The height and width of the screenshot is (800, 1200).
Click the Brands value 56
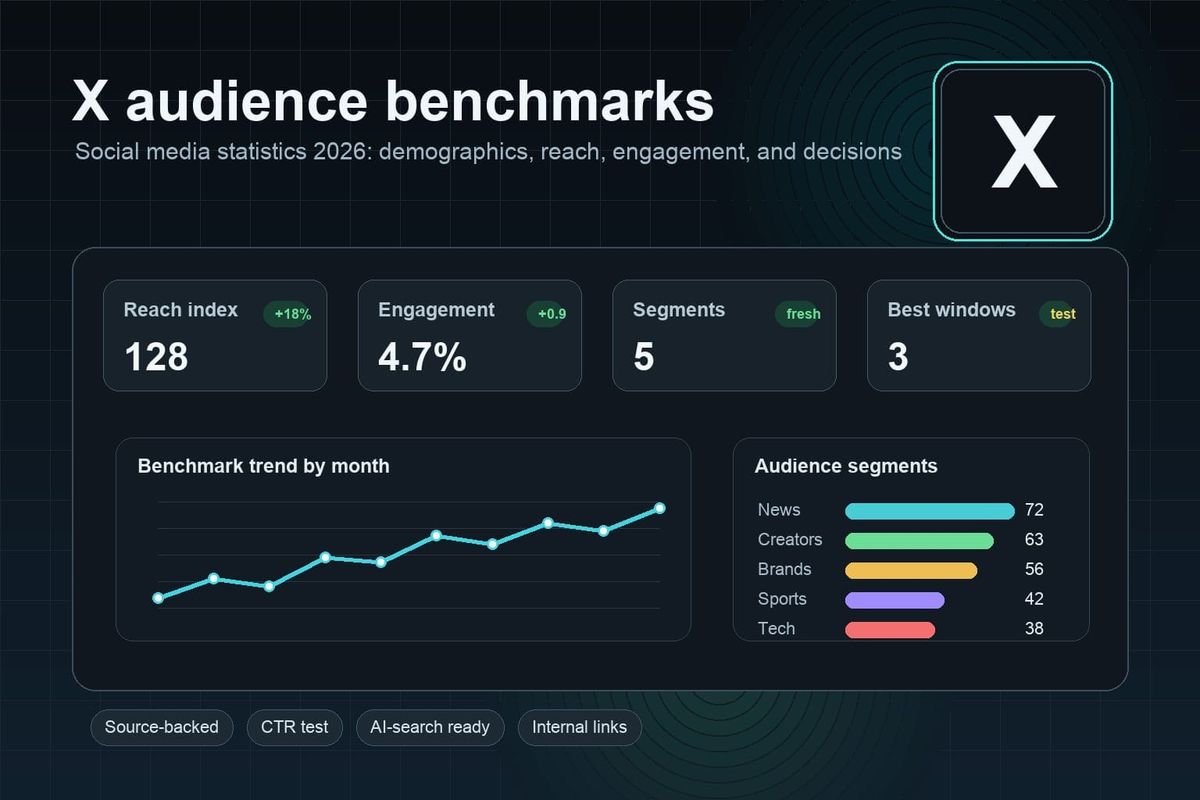[x=1034, y=570]
